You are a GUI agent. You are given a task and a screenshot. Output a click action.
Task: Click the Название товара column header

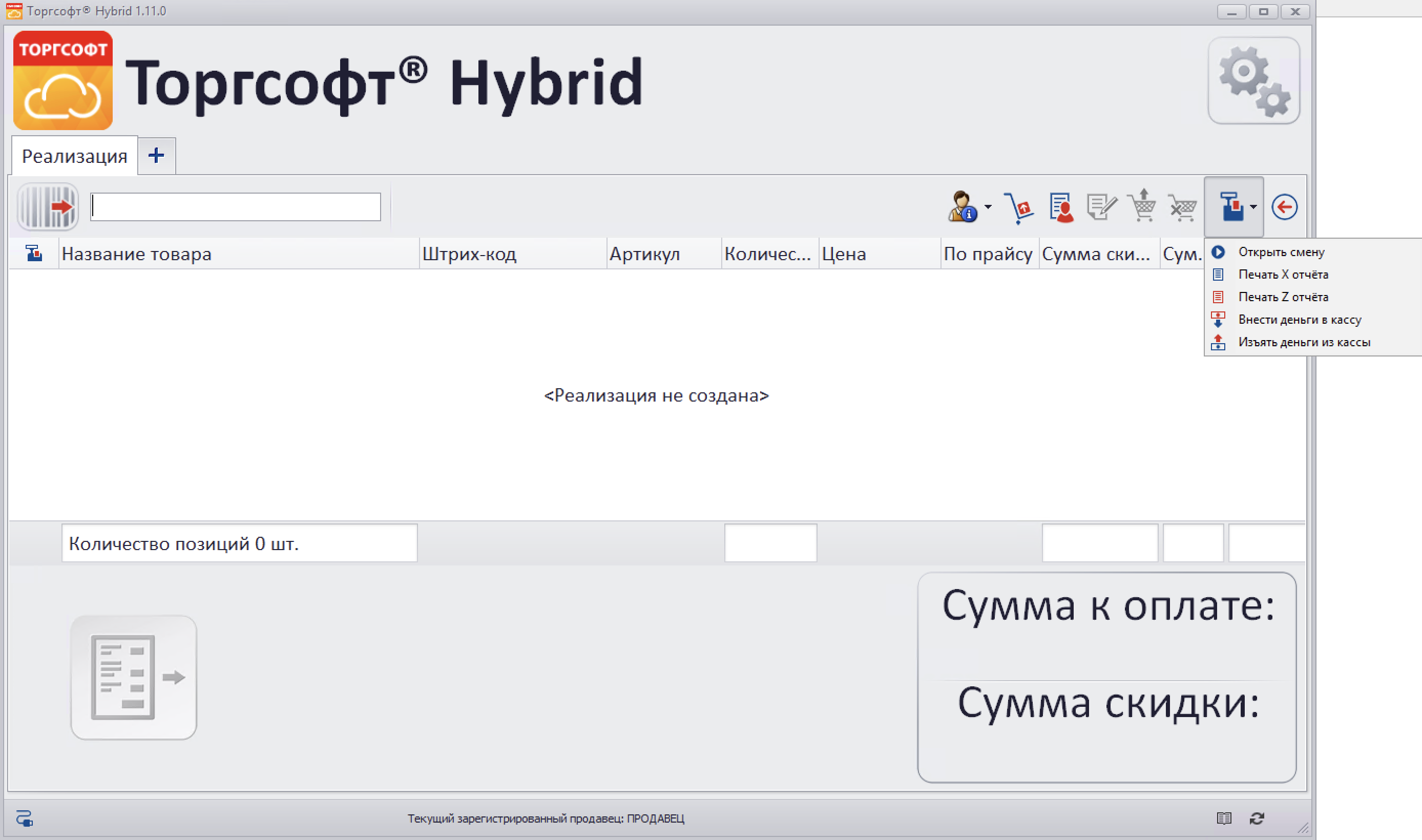tap(239, 254)
